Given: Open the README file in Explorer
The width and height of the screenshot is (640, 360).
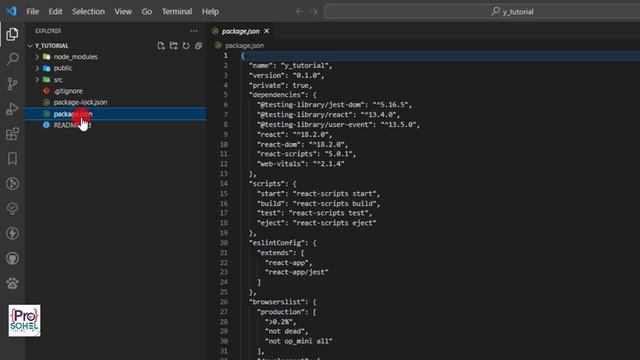Looking at the screenshot, I should pos(72,125).
